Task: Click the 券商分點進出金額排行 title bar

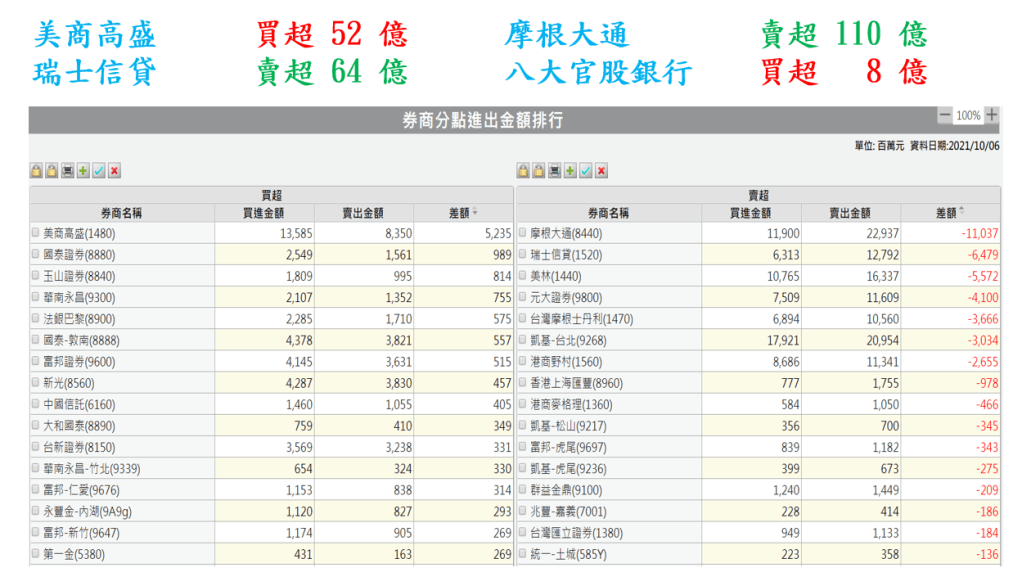Action: click(482, 120)
